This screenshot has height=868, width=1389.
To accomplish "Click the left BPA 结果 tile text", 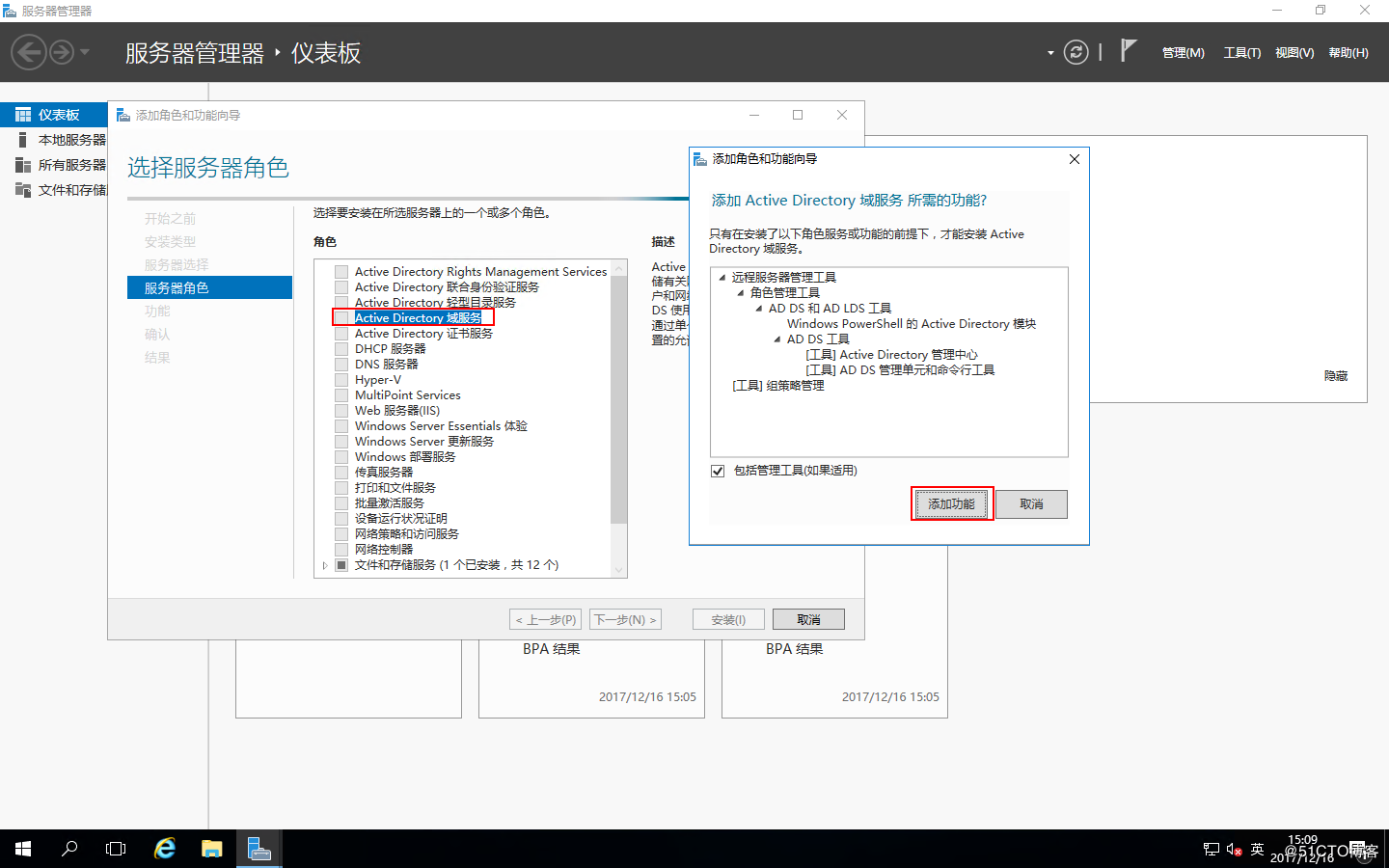I will tap(552, 649).
